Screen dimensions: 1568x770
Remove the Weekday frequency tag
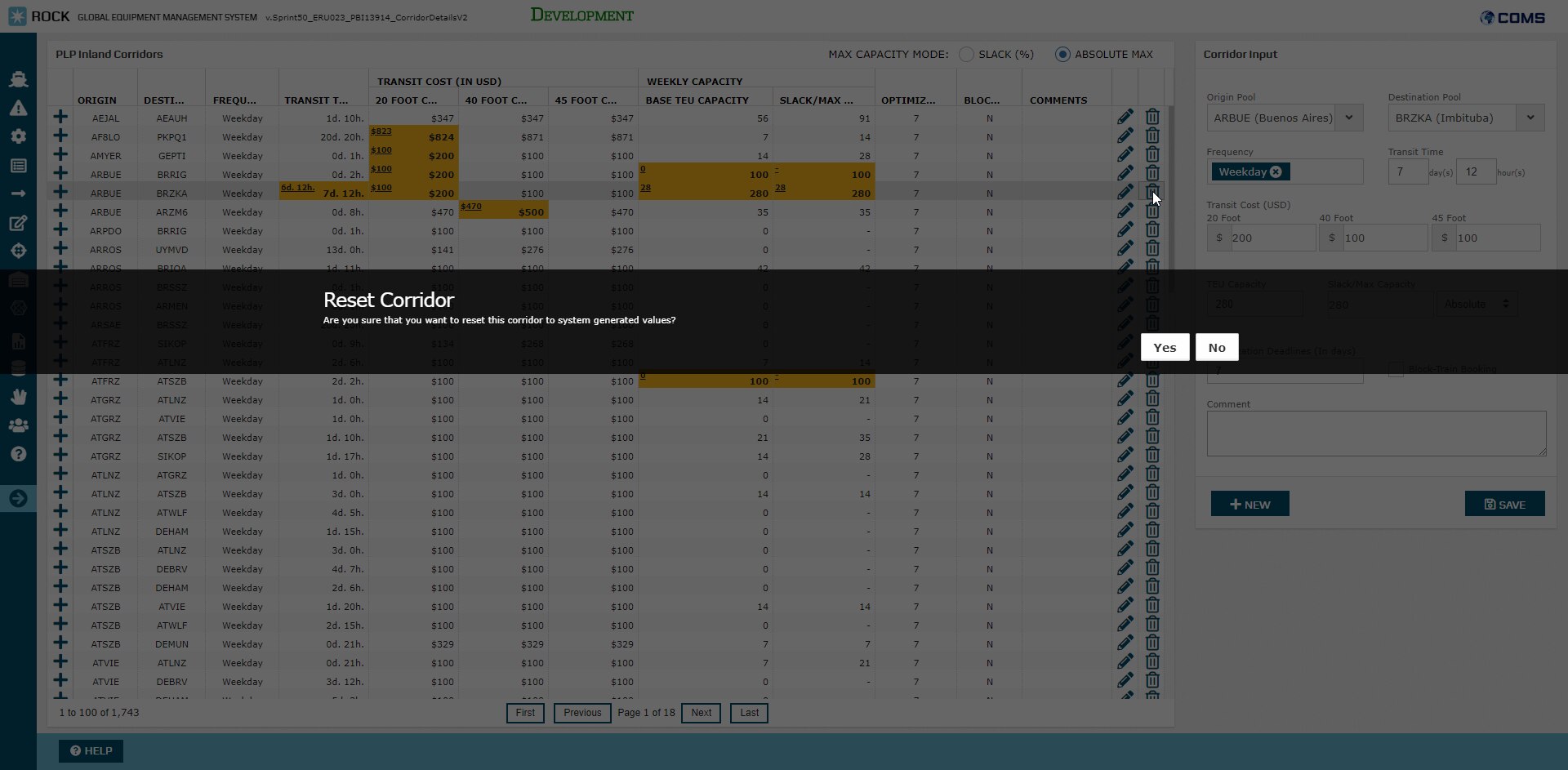point(1276,171)
